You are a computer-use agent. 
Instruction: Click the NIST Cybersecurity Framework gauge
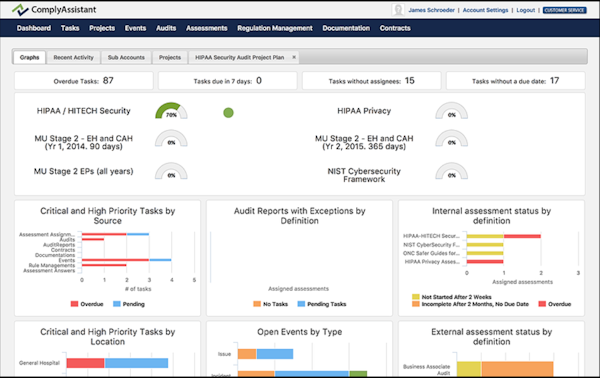click(x=452, y=171)
